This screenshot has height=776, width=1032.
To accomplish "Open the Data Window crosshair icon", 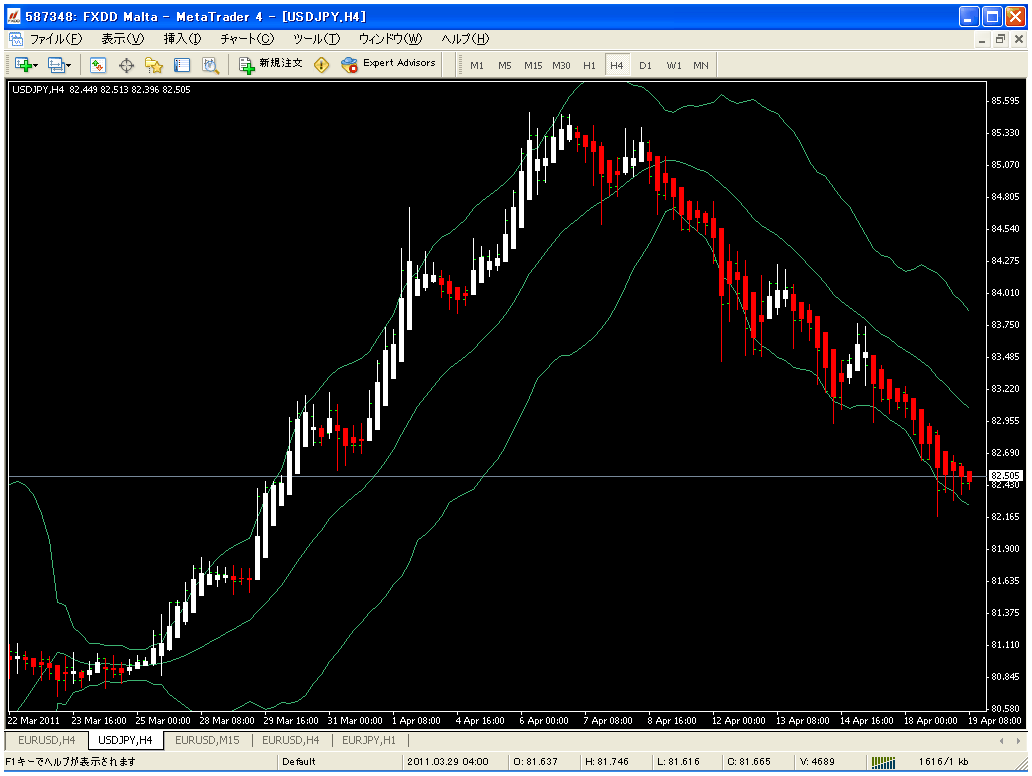I will click(x=126, y=65).
